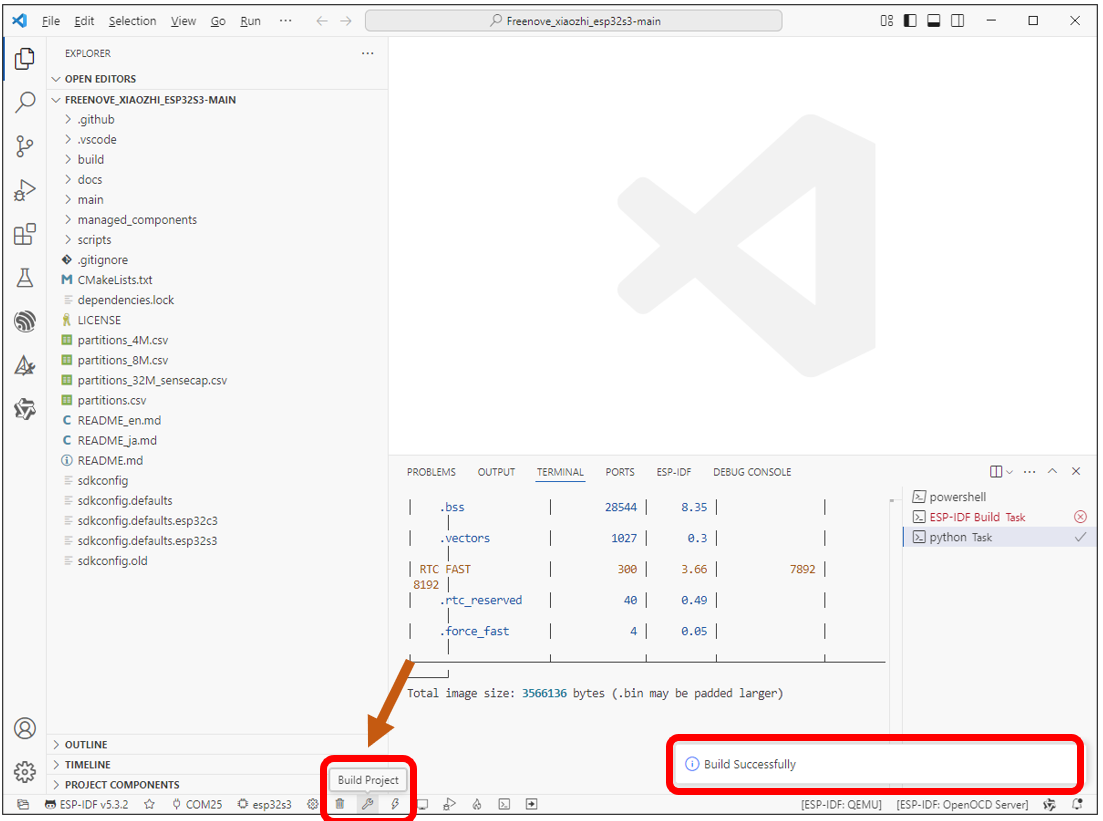Click the flame Build Flash Monitor icon
1103x821 pixels.
coord(477,804)
